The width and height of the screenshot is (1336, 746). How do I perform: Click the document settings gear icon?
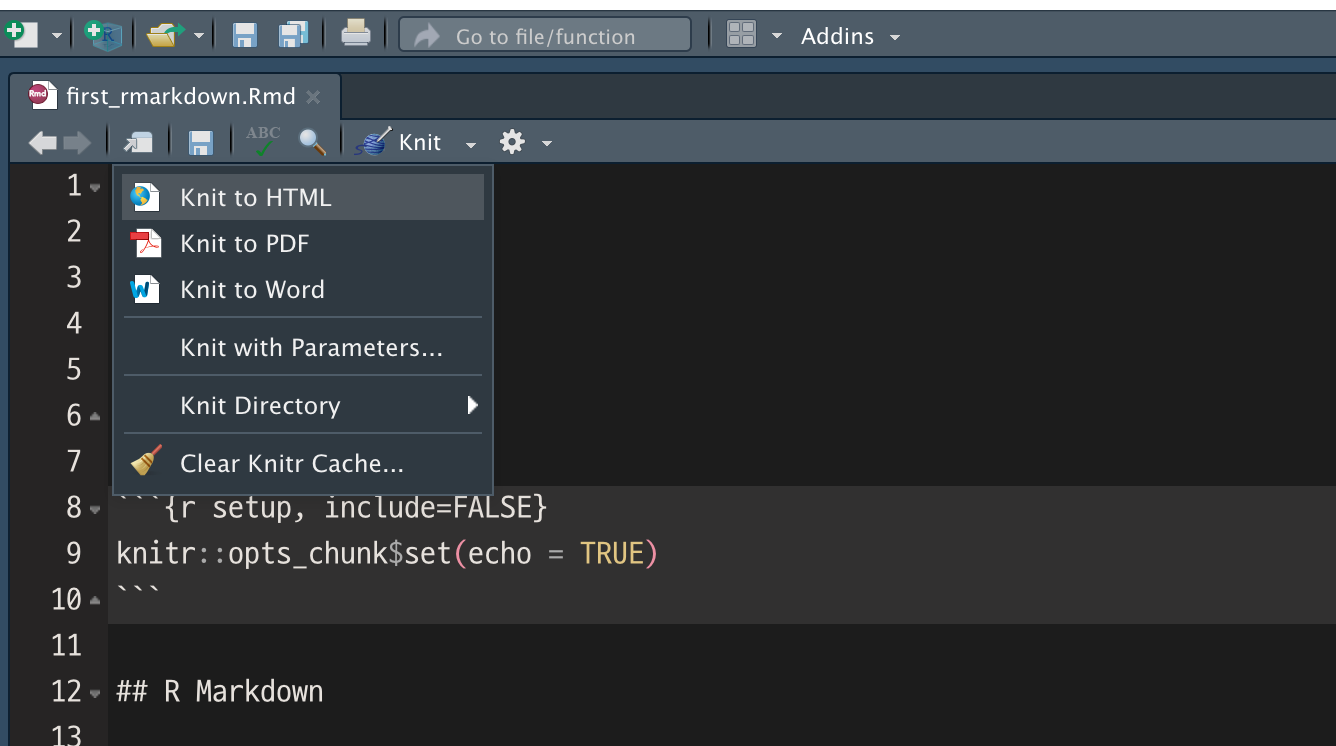(512, 142)
